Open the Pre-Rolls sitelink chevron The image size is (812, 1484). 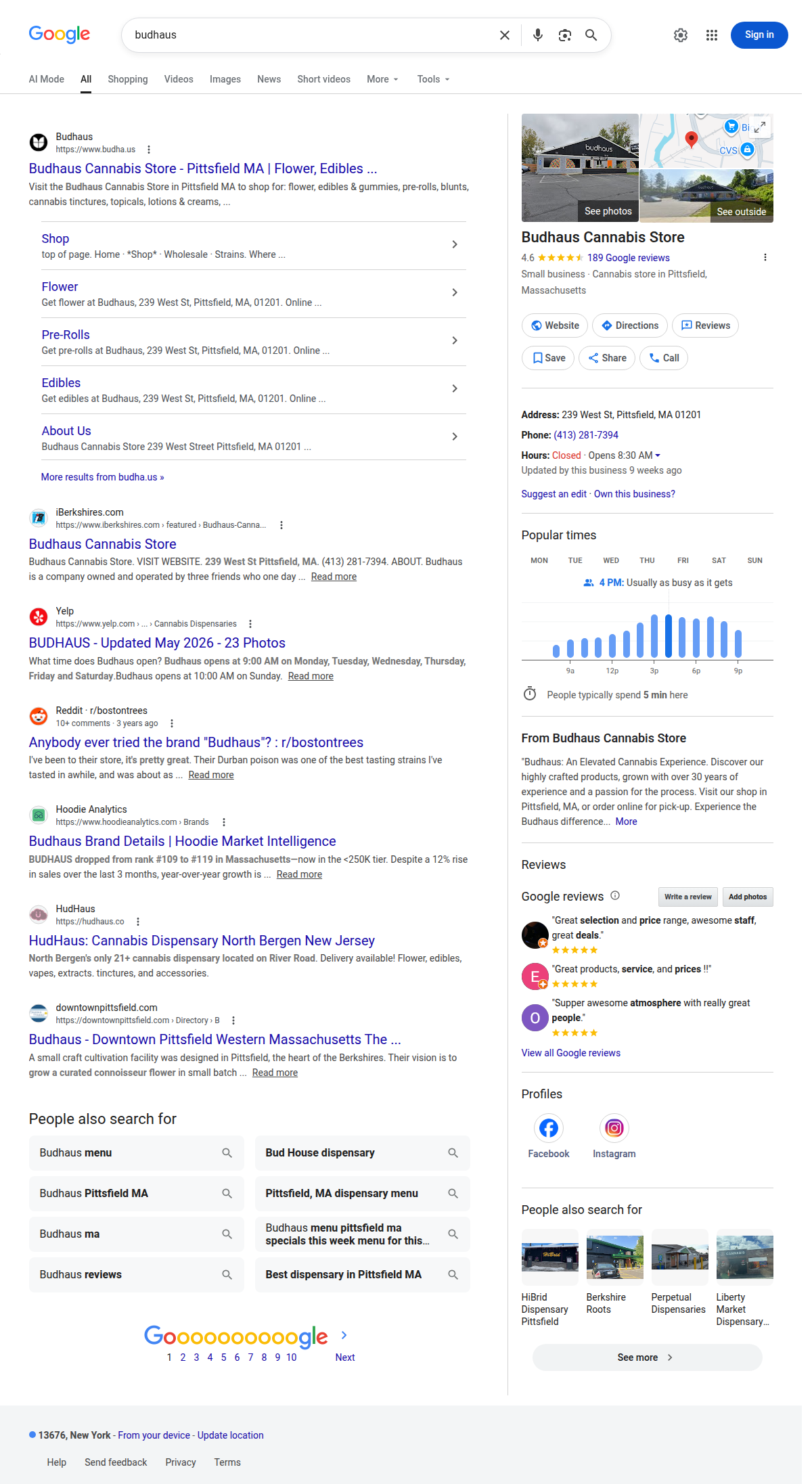(x=455, y=340)
